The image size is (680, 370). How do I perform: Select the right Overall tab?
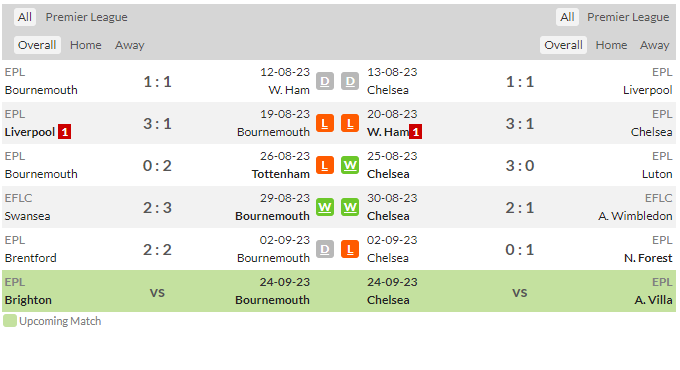point(563,45)
